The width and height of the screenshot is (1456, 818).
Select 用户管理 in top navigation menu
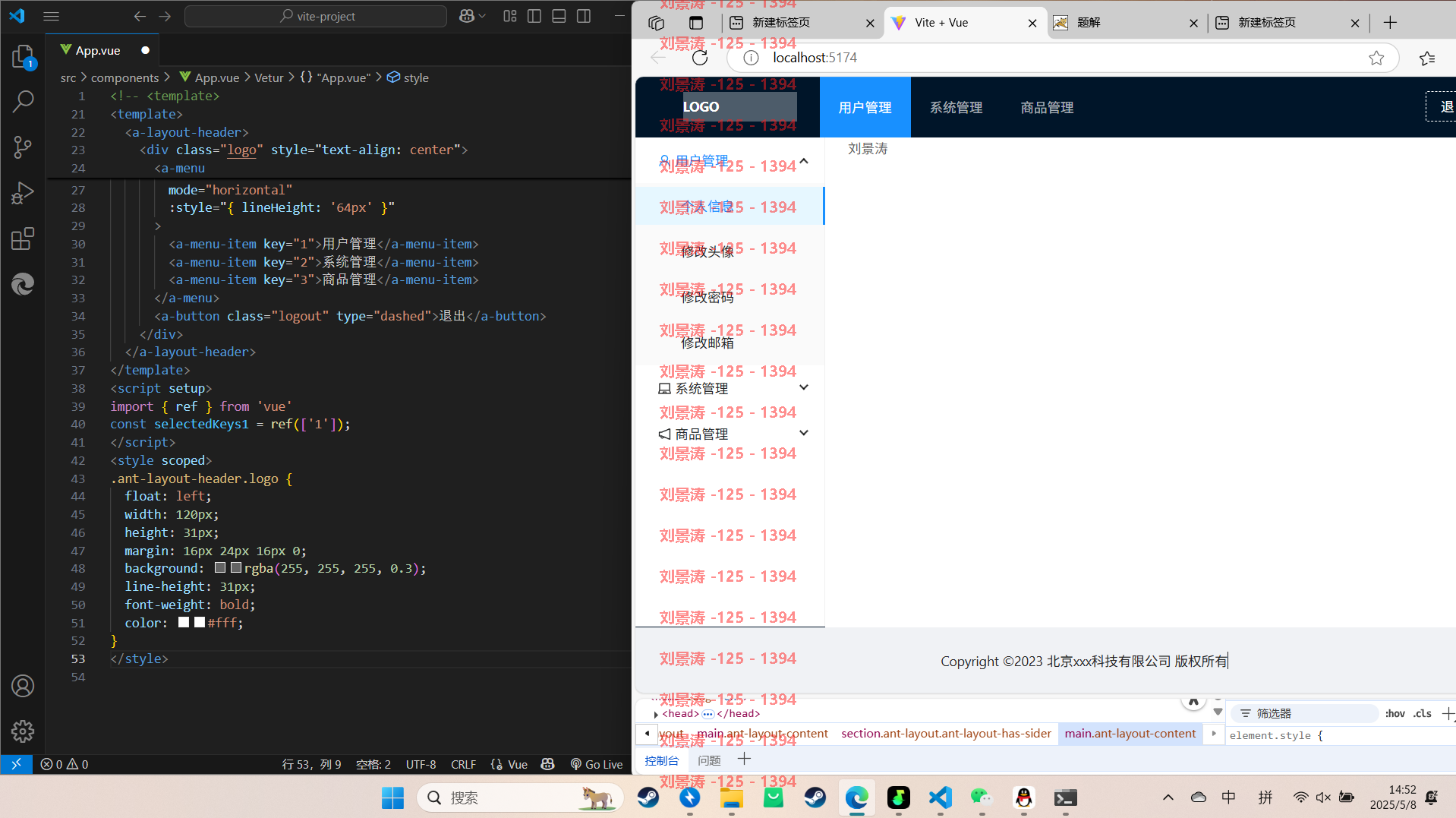pos(865,107)
